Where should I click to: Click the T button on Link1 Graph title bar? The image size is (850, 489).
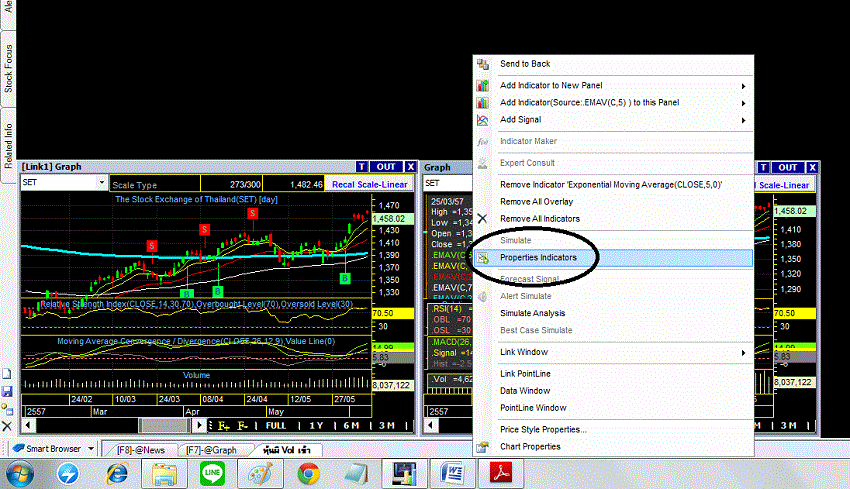pos(362,167)
